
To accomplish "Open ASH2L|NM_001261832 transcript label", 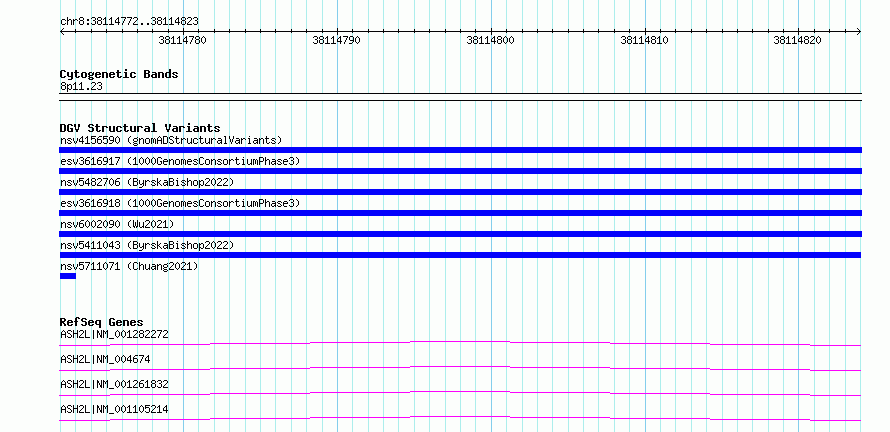I will [114, 384].
